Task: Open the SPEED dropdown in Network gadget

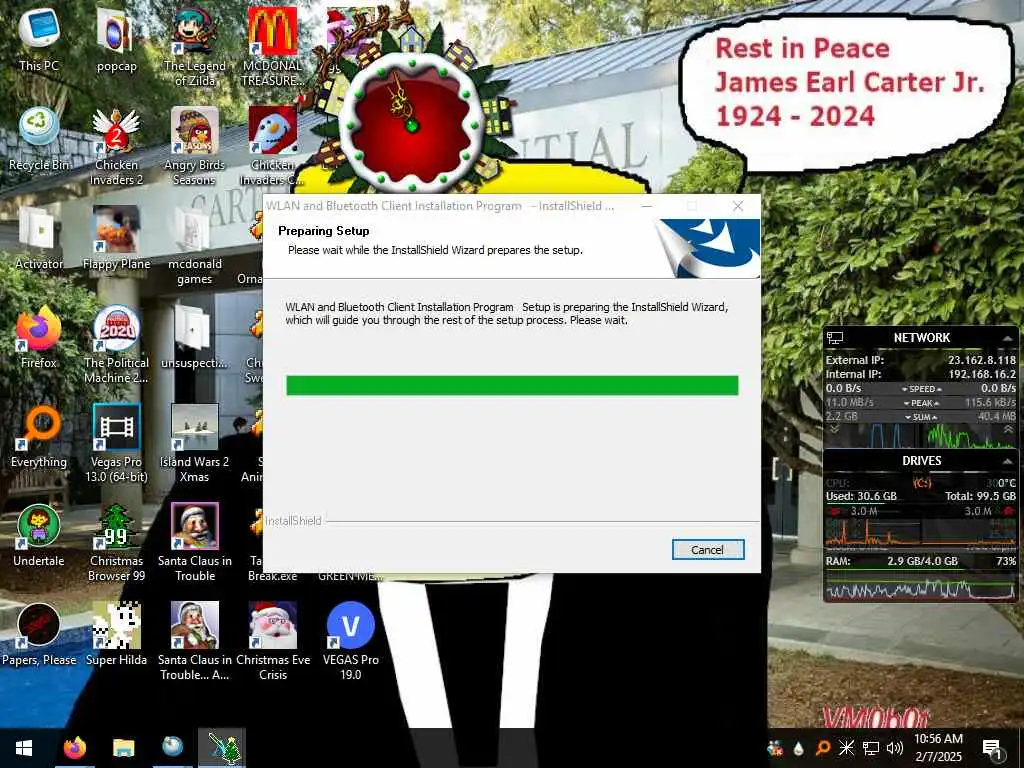Action: click(x=921, y=389)
